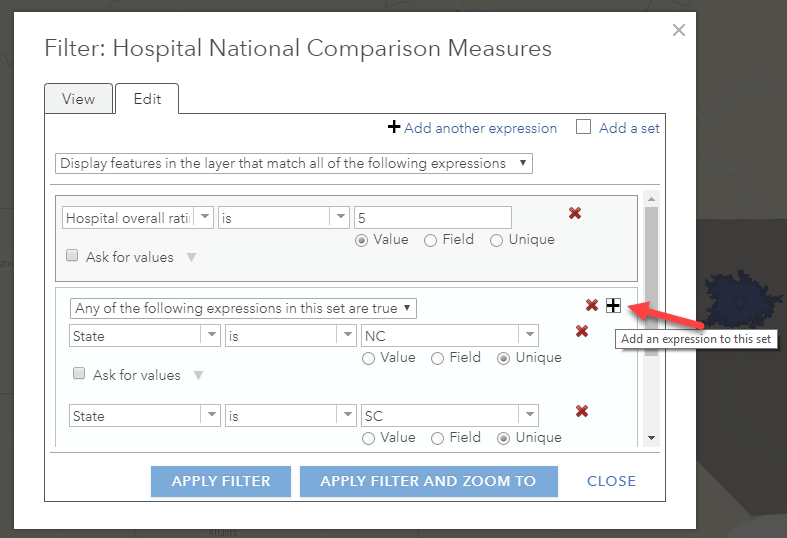787x538 pixels.
Task: Select Field radio for Hospital rating expression
Action: (431, 240)
